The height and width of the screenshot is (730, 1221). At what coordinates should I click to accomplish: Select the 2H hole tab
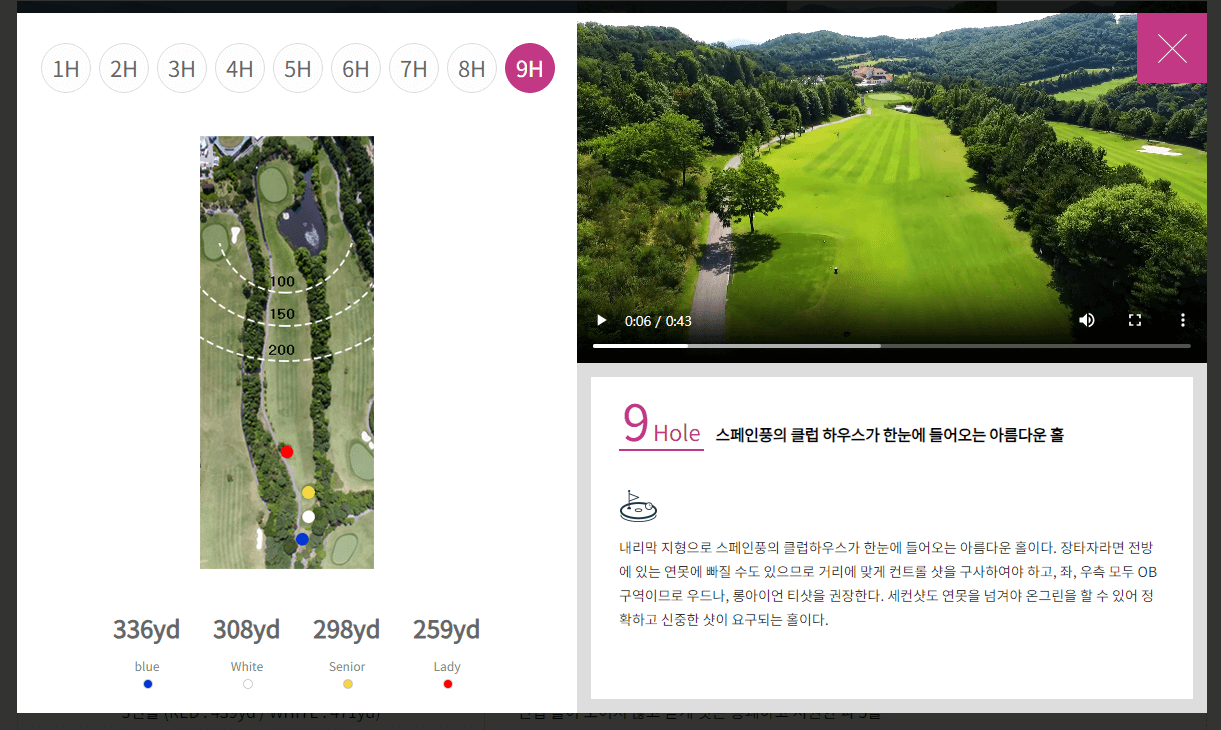pyautogui.click(x=124, y=68)
